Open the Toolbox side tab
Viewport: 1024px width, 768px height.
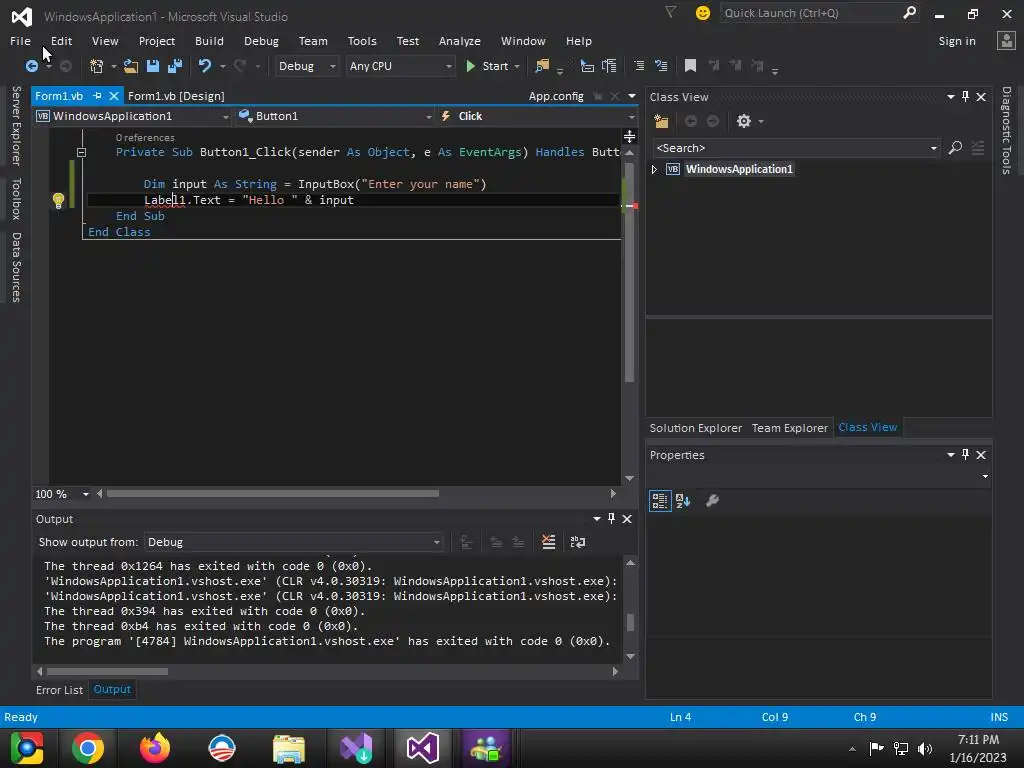(x=16, y=199)
